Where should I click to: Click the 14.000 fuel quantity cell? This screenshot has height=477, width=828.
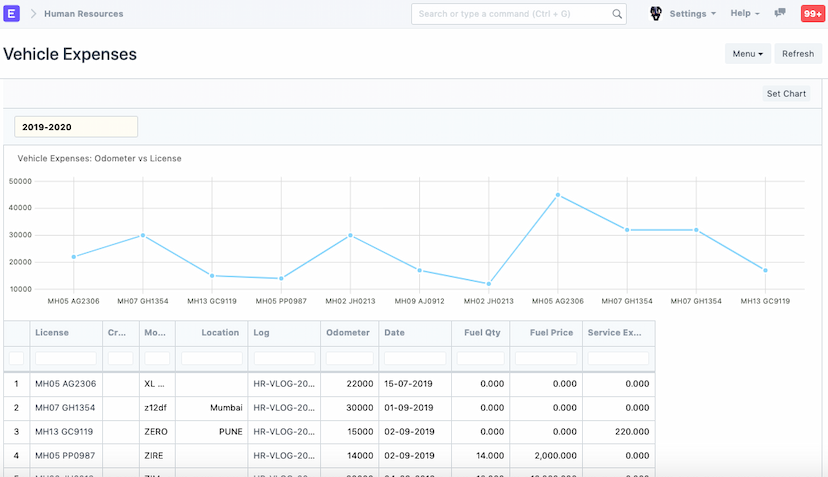click(481, 455)
